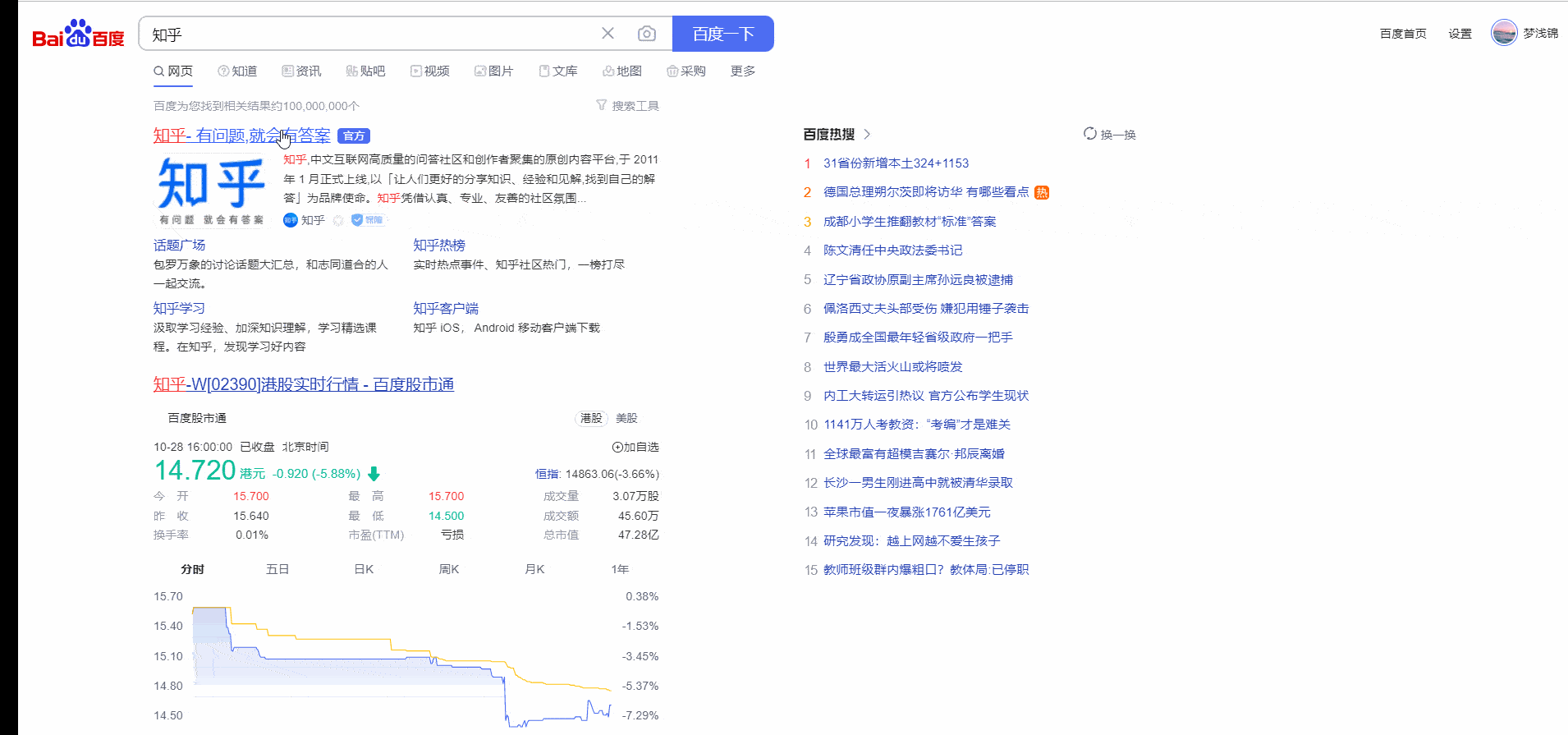The image size is (1568, 735).
Task: Open the 知乎学习 sublink
Action: (179, 309)
